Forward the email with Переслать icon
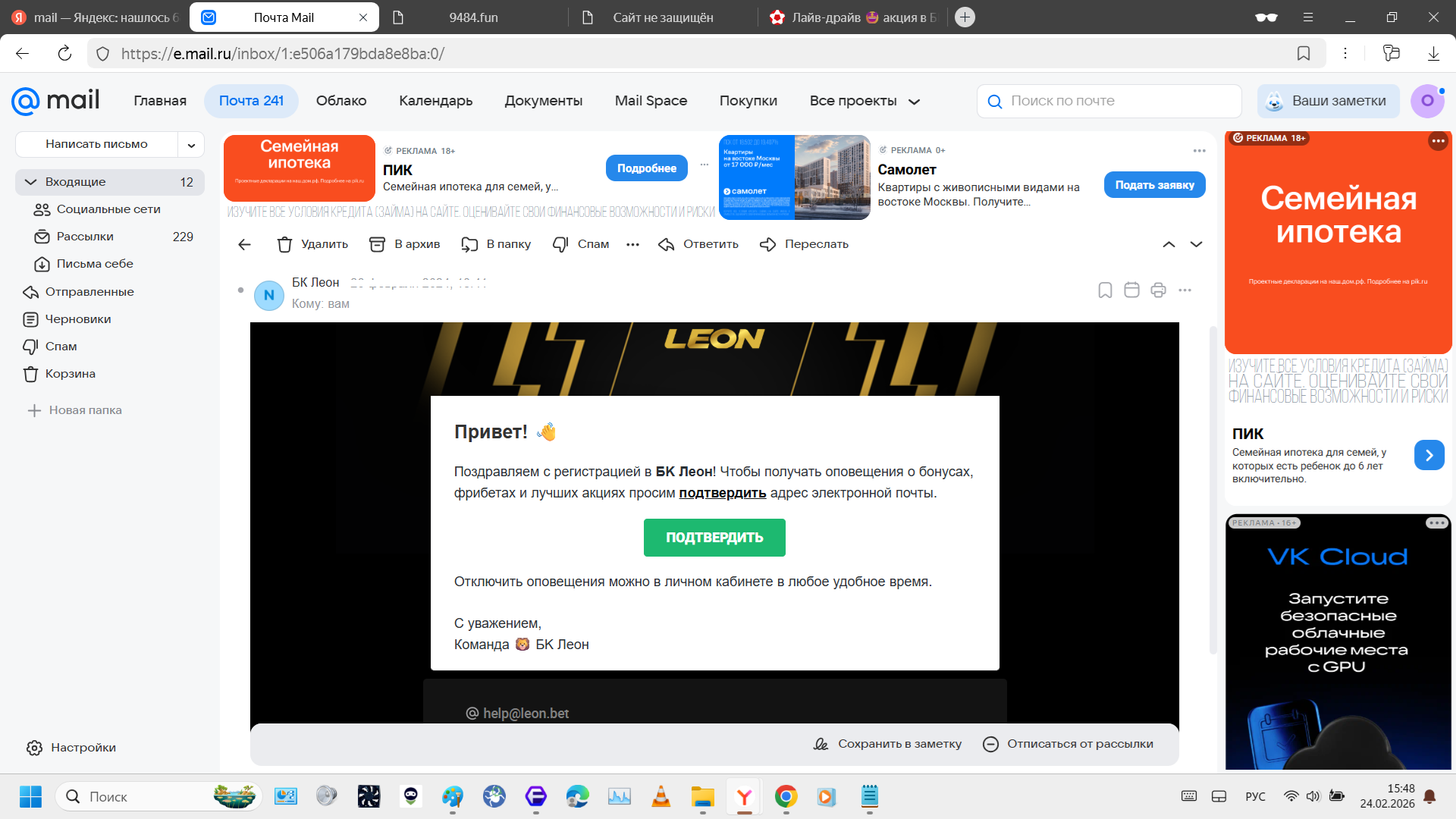Viewport: 1456px width, 819px height. point(767,244)
